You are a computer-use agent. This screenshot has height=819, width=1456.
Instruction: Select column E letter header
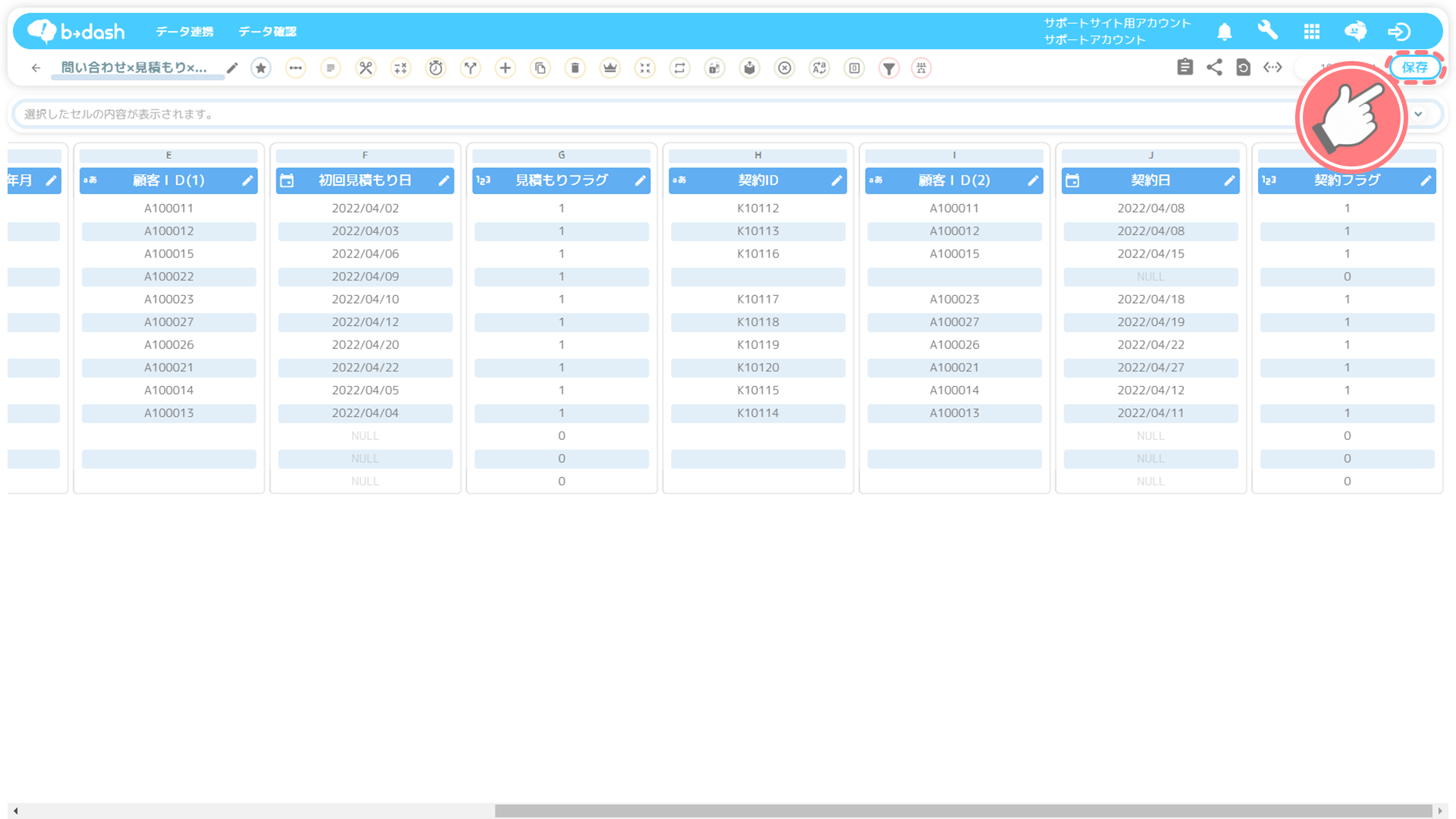(x=169, y=156)
